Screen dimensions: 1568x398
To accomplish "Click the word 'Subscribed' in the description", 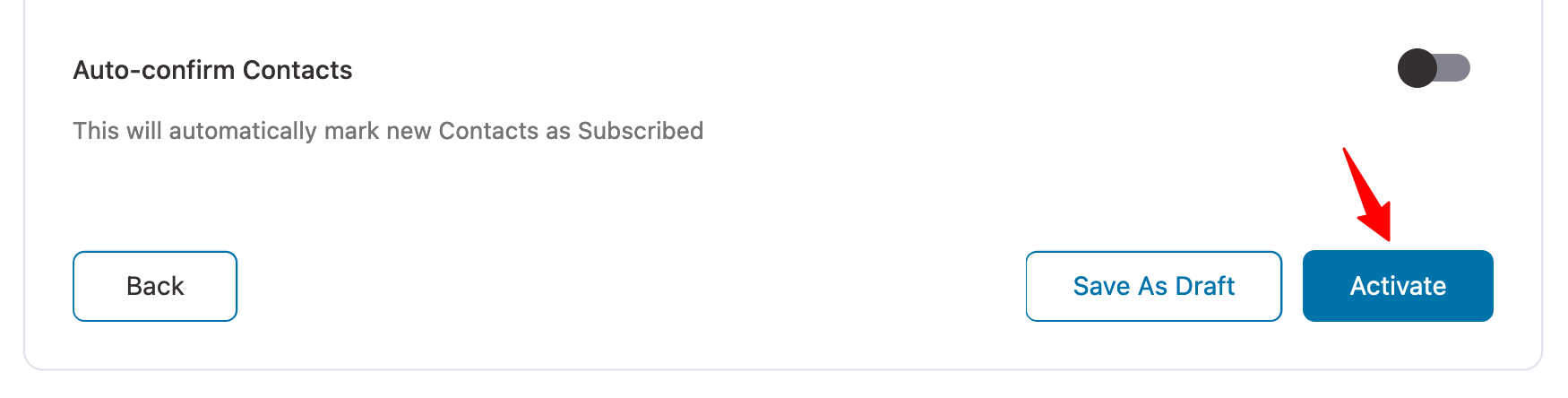I will tap(640, 131).
